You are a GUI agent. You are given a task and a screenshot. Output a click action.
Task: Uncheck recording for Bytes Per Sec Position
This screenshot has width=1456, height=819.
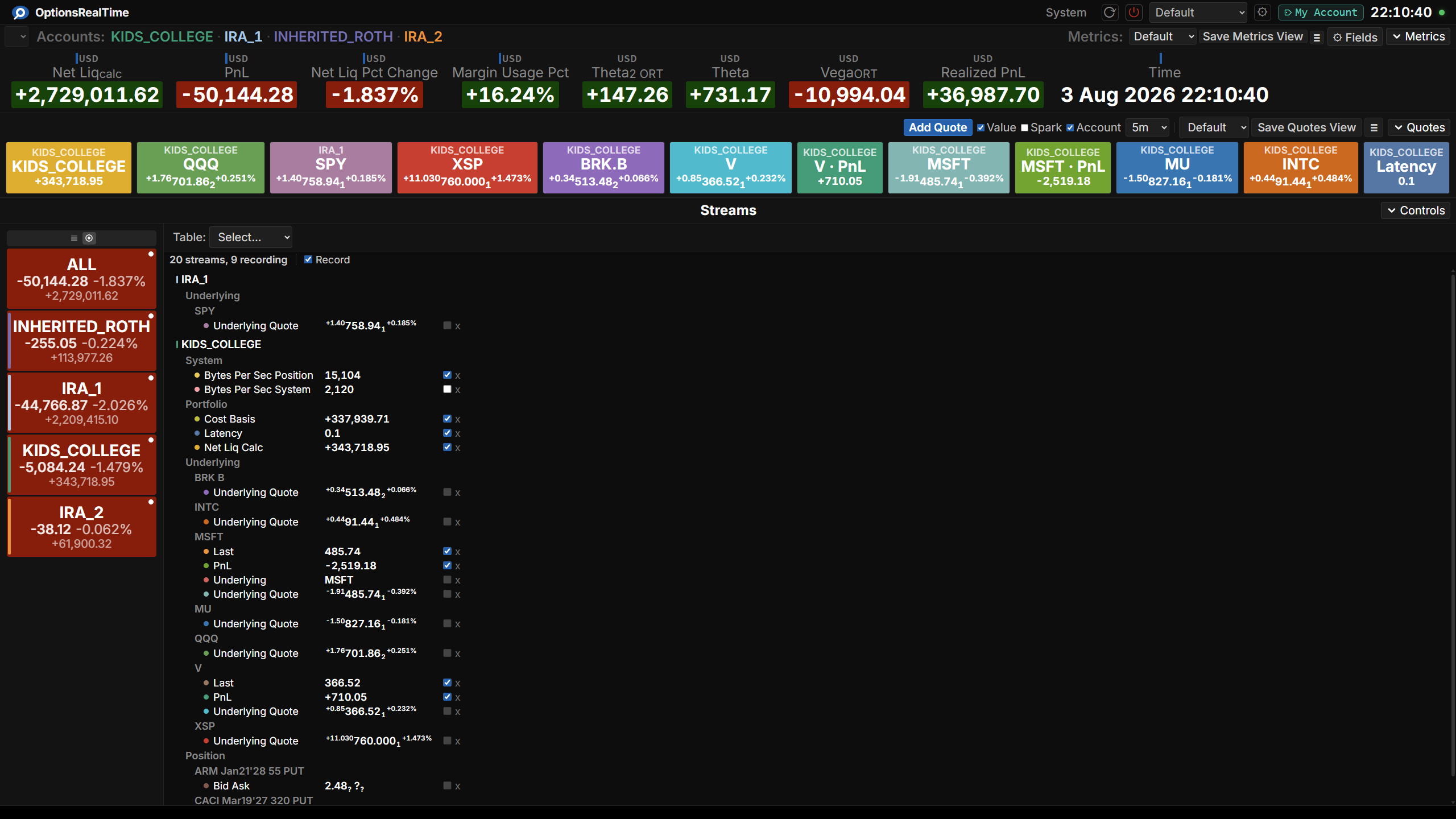(x=447, y=375)
